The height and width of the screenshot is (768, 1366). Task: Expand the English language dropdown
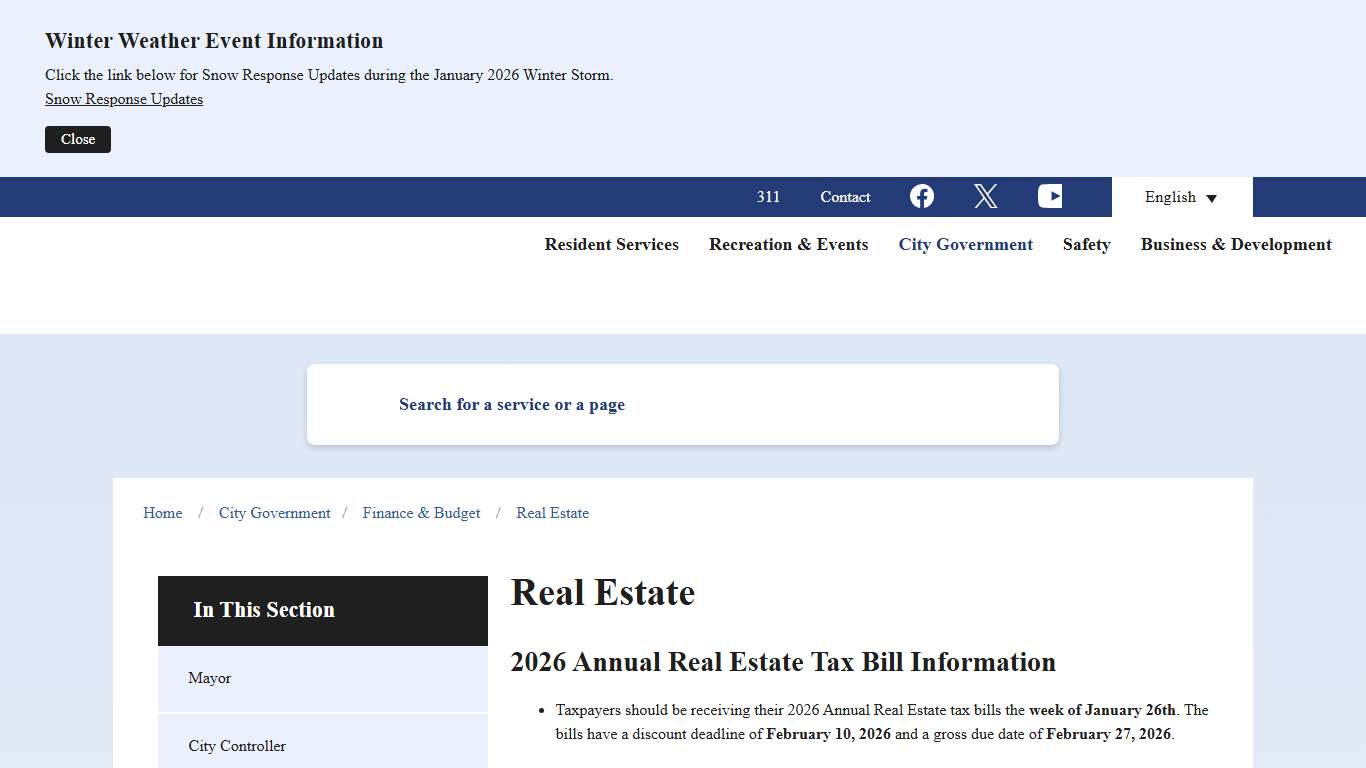coord(1181,197)
